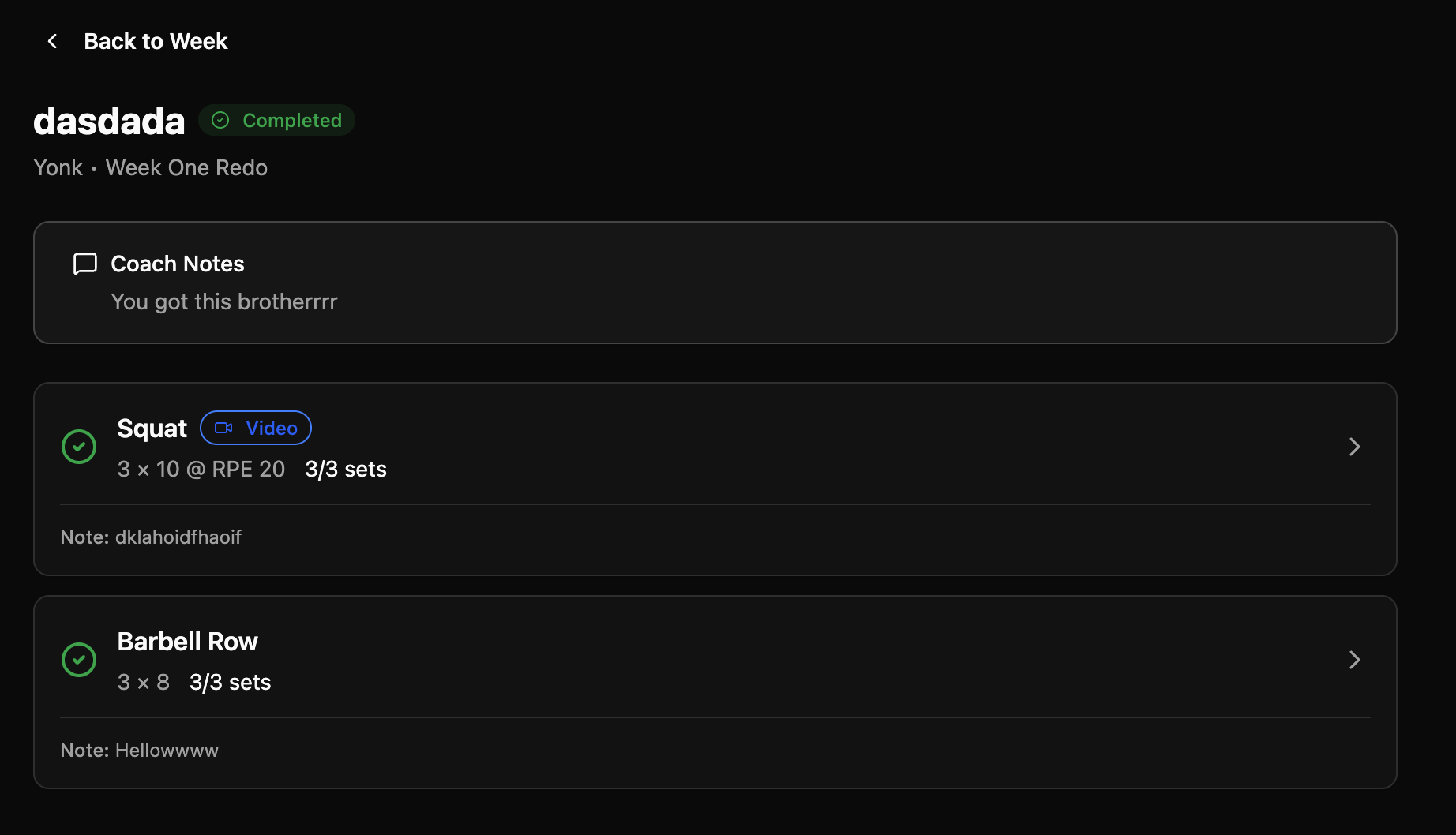Screen dimensions: 1456x835
Task: Toggle the Barbell Row completion check circle
Action: pos(79,660)
